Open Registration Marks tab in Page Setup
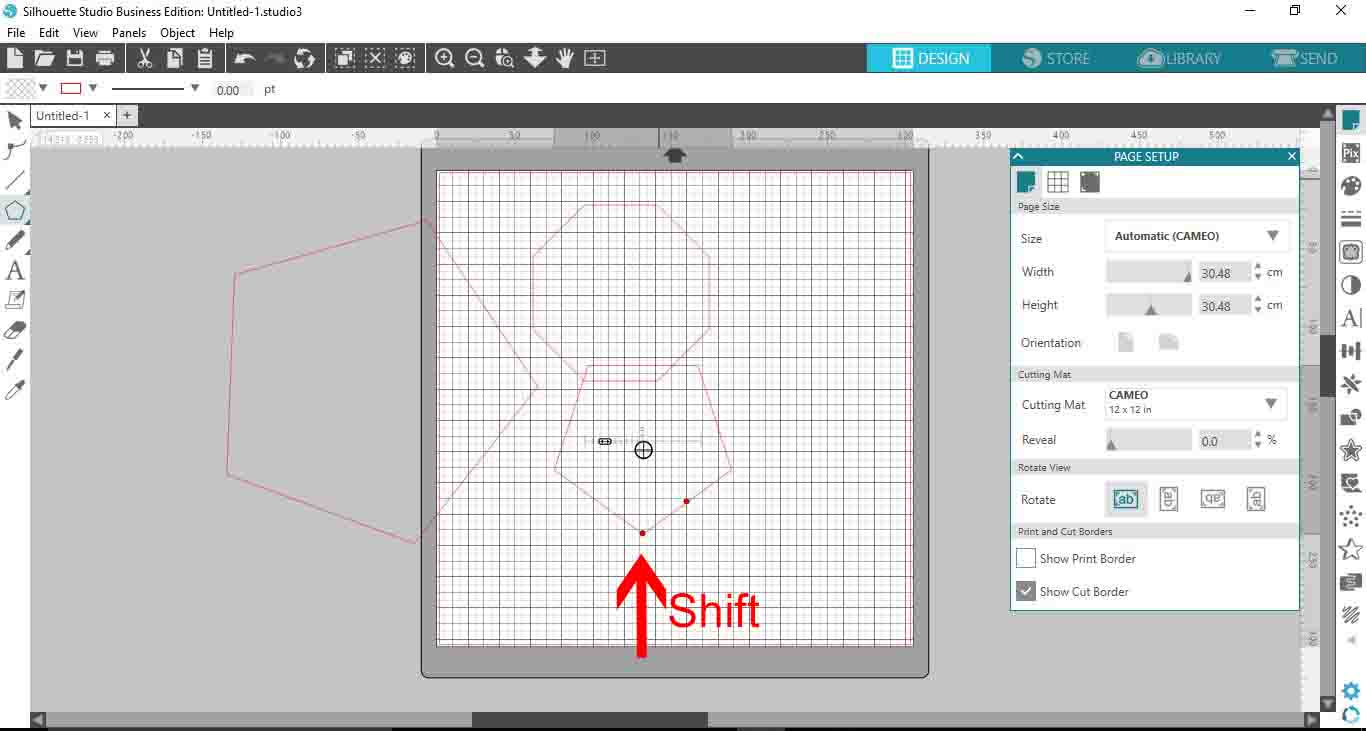This screenshot has height=731, width=1366. pos(1090,182)
